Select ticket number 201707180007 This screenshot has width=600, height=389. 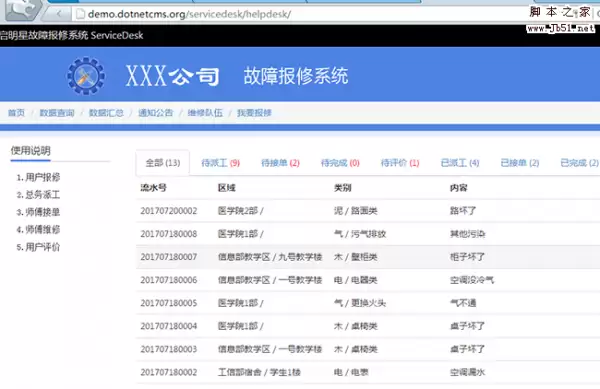click(169, 257)
